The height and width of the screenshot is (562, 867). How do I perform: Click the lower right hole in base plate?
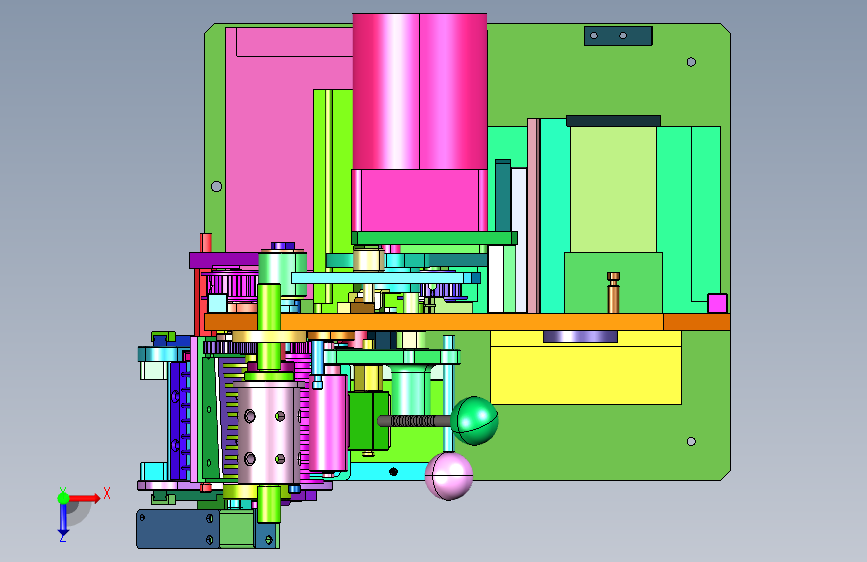pyautogui.click(x=691, y=441)
